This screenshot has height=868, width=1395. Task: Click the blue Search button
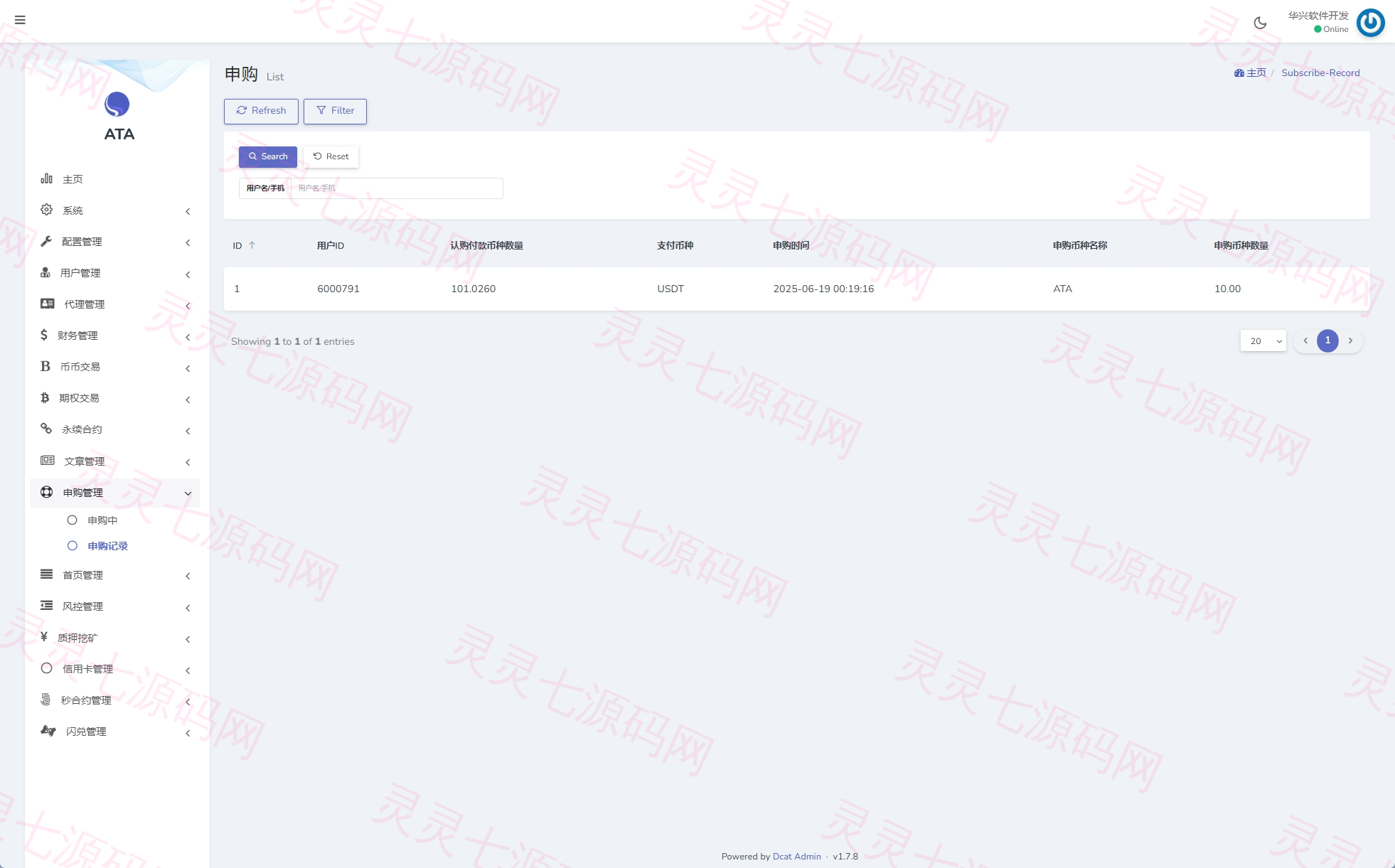click(x=268, y=156)
